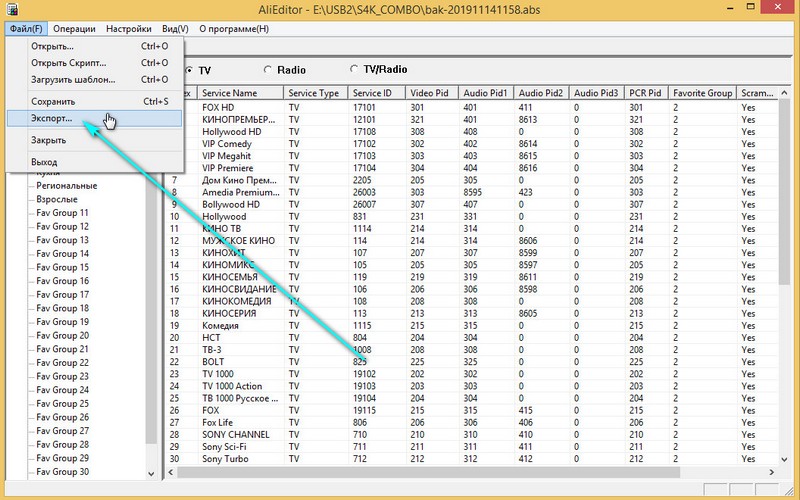Screen dimensions: 800x500
Task: Sort by Video Pid column header
Action: click(432, 93)
